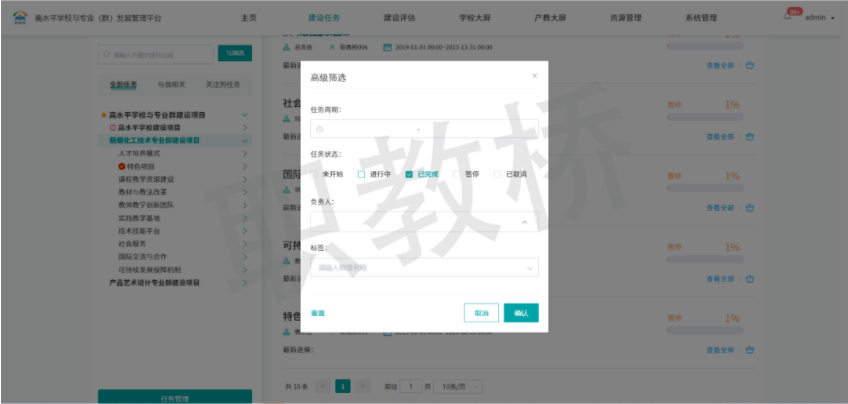Click the 取消 button in the dialog
Viewport: 848px width, 404px height.
click(481, 313)
